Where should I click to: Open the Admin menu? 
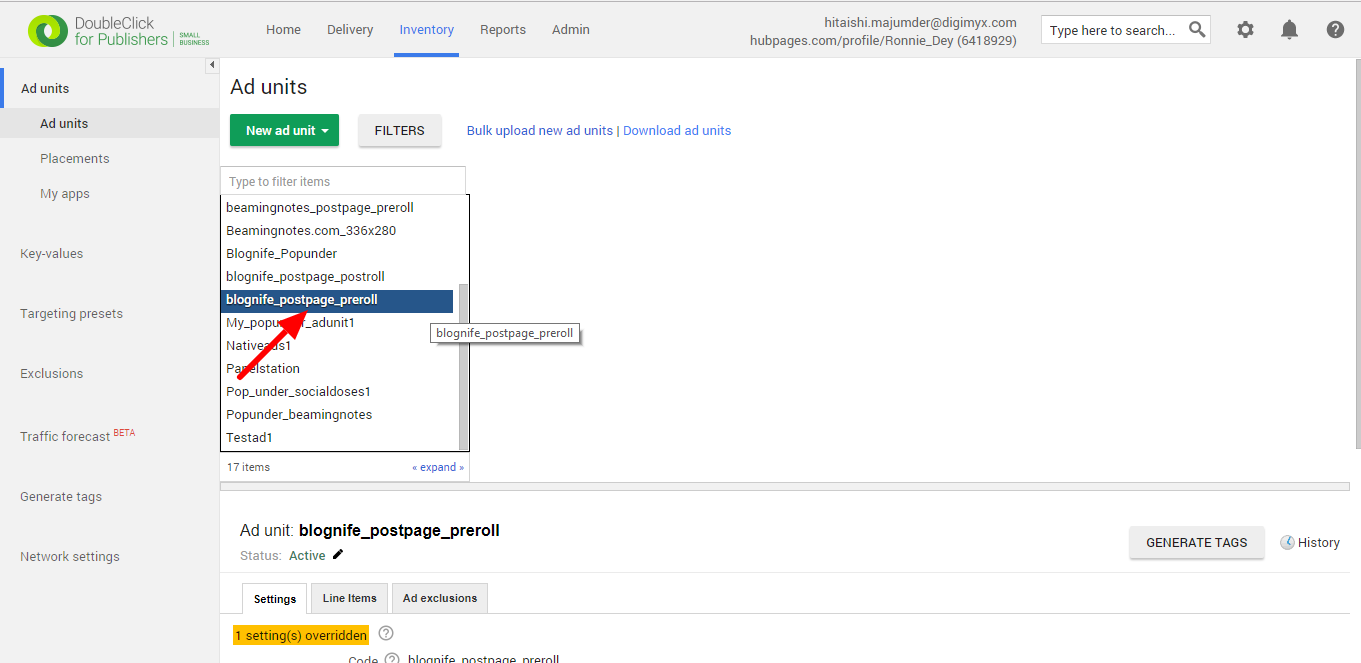click(570, 30)
